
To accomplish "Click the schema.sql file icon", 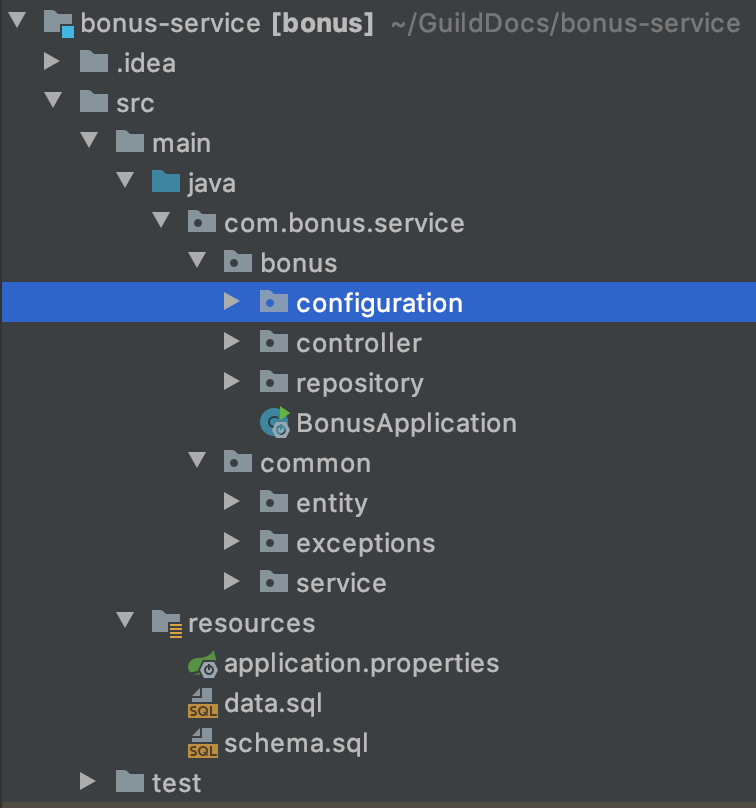I will pyautogui.click(x=202, y=743).
